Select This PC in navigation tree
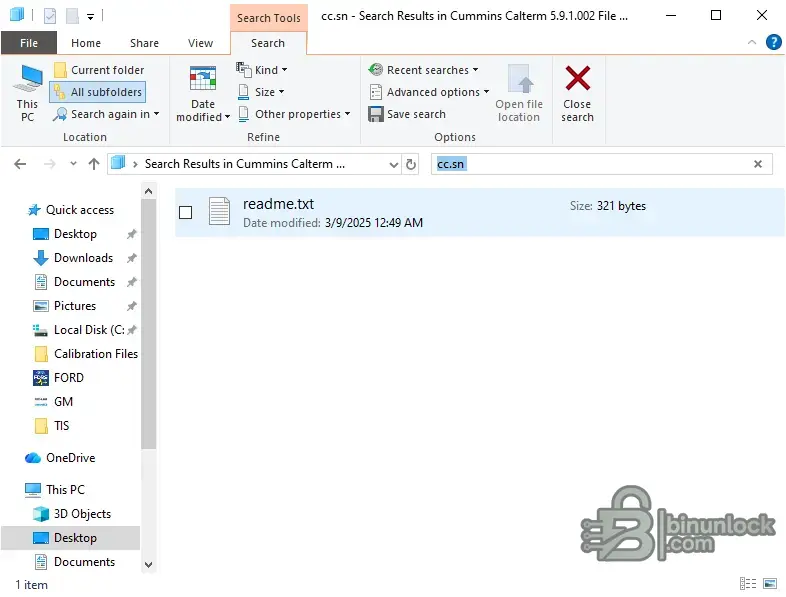This screenshot has height=597, width=786. coord(65,490)
